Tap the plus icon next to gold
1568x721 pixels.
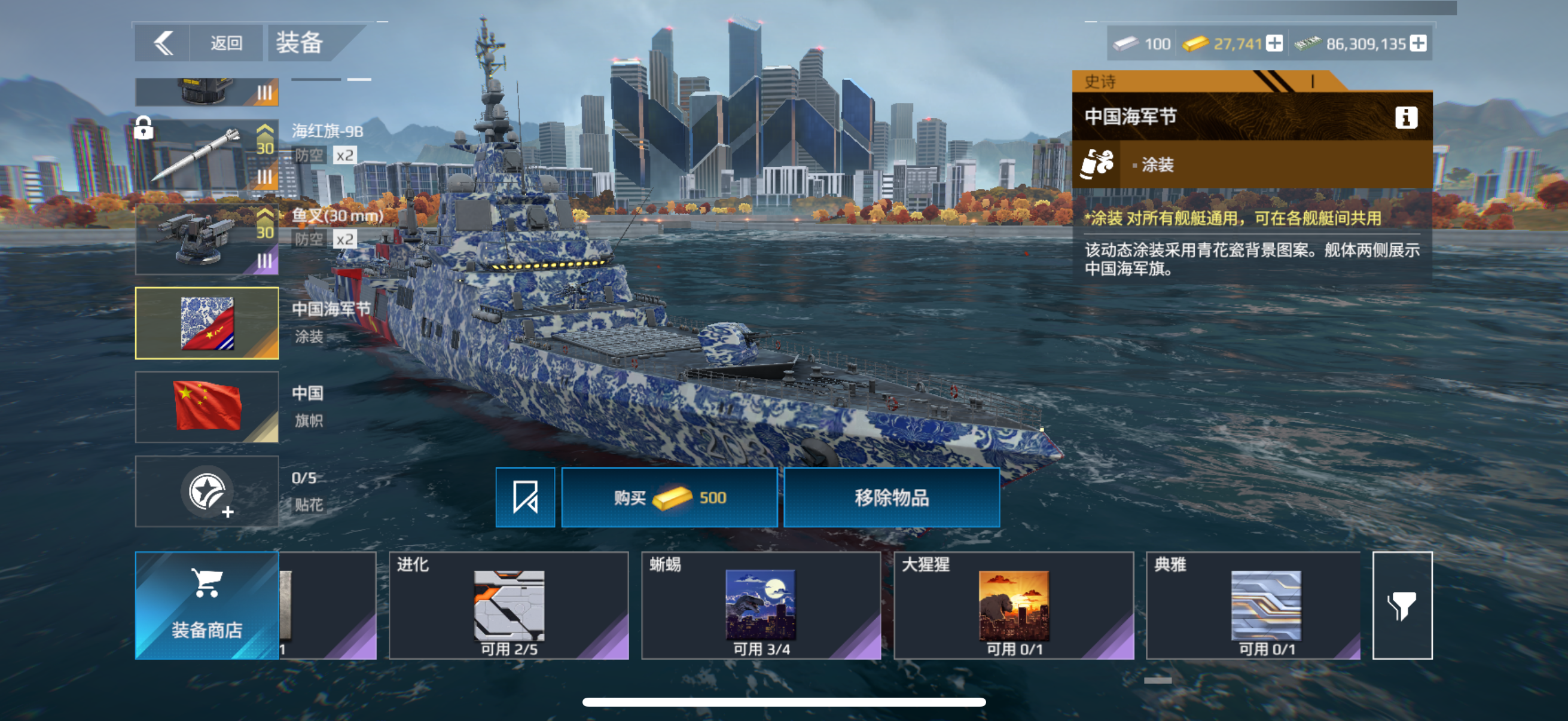pos(1274,43)
